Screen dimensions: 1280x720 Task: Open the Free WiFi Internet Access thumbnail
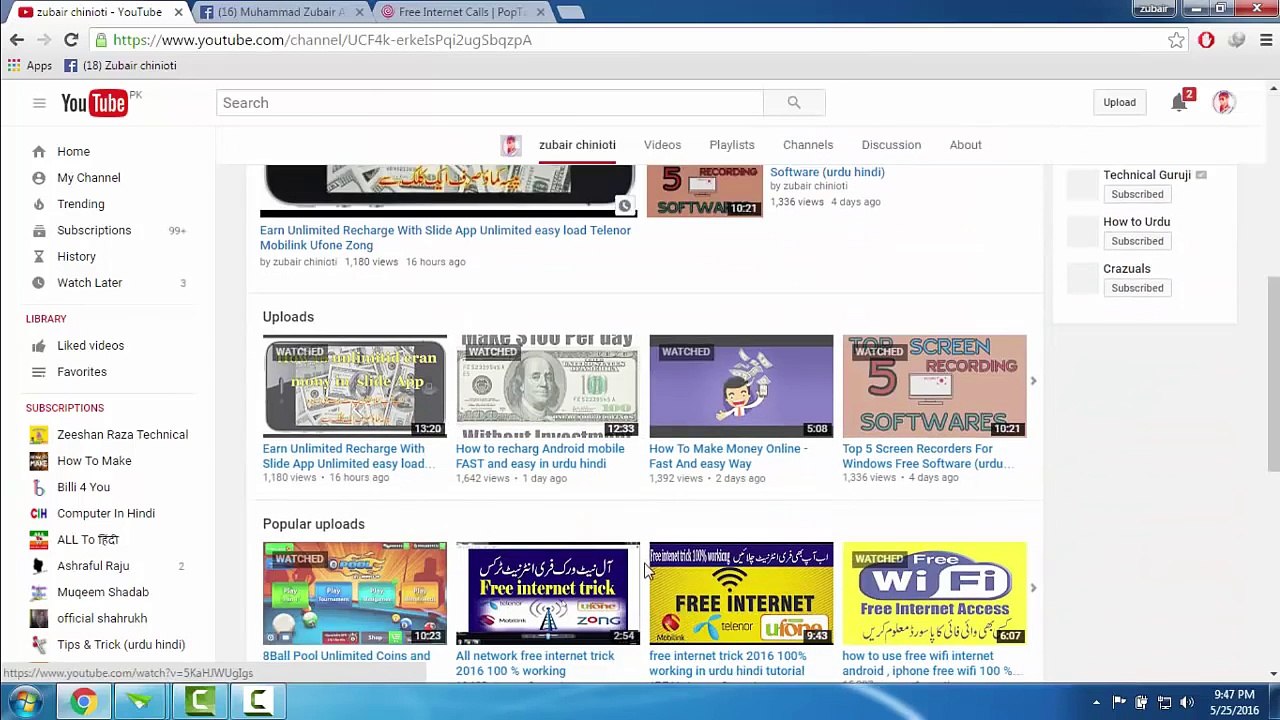934,593
